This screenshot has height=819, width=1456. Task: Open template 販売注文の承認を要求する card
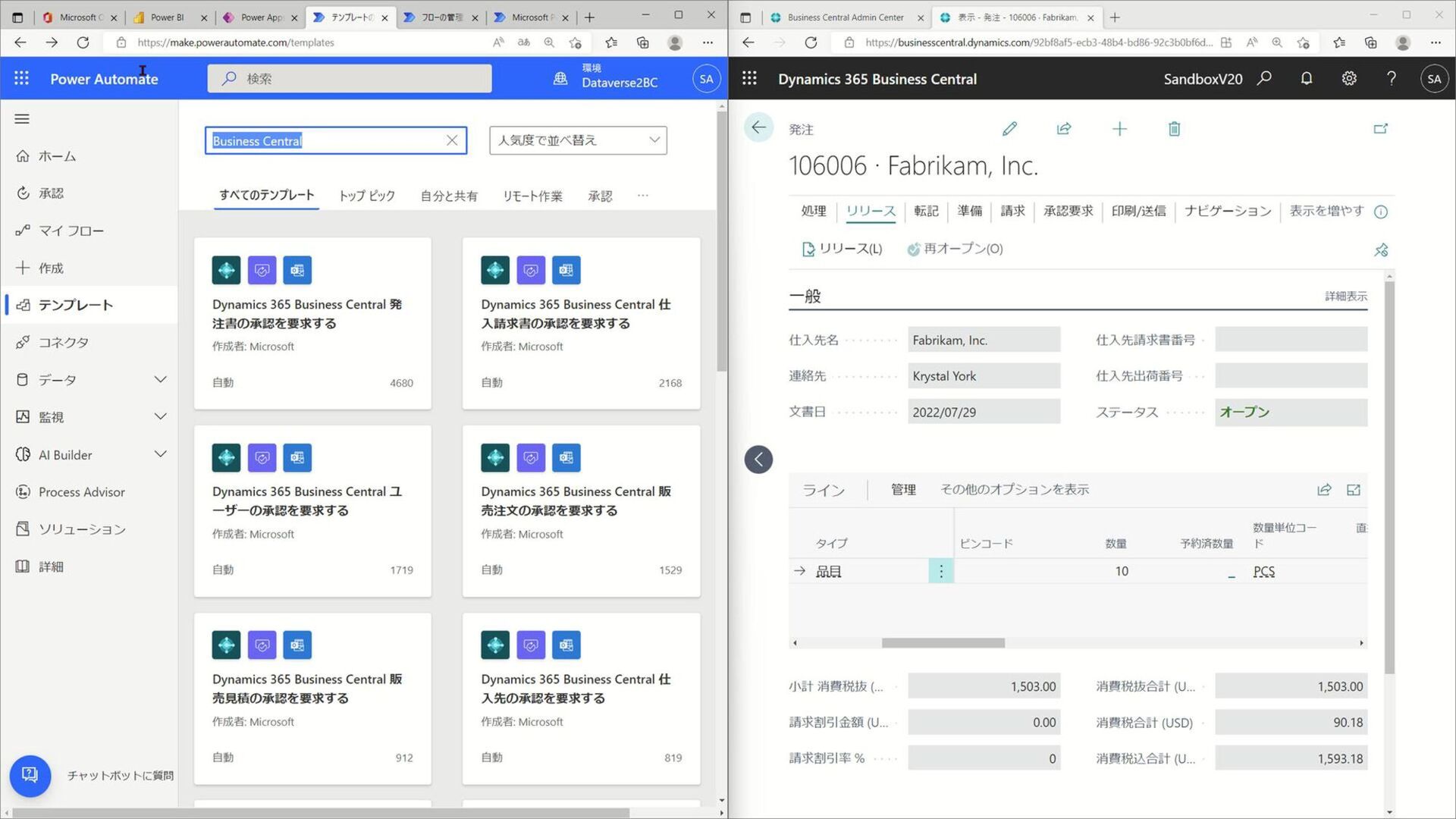[581, 511]
